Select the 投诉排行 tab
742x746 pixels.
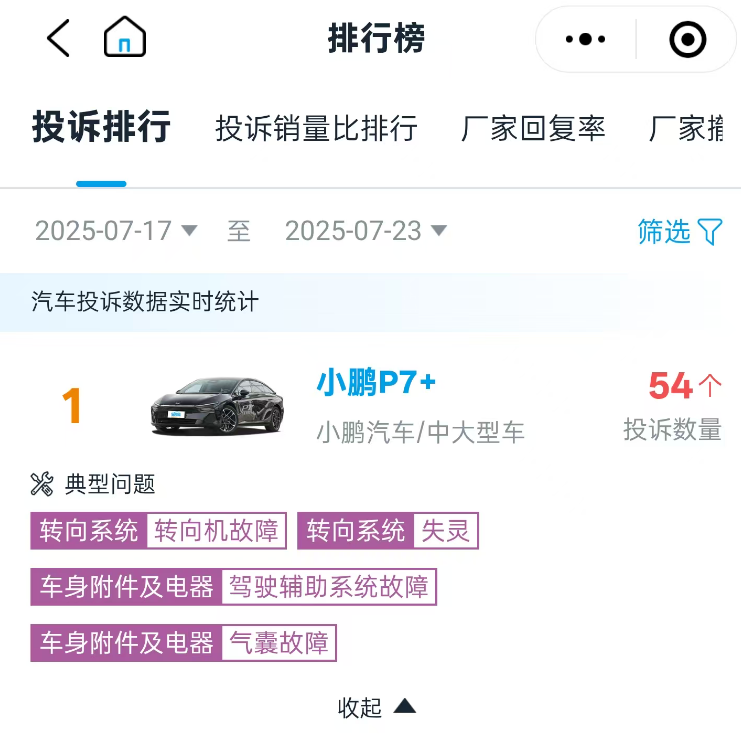(101, 129)
